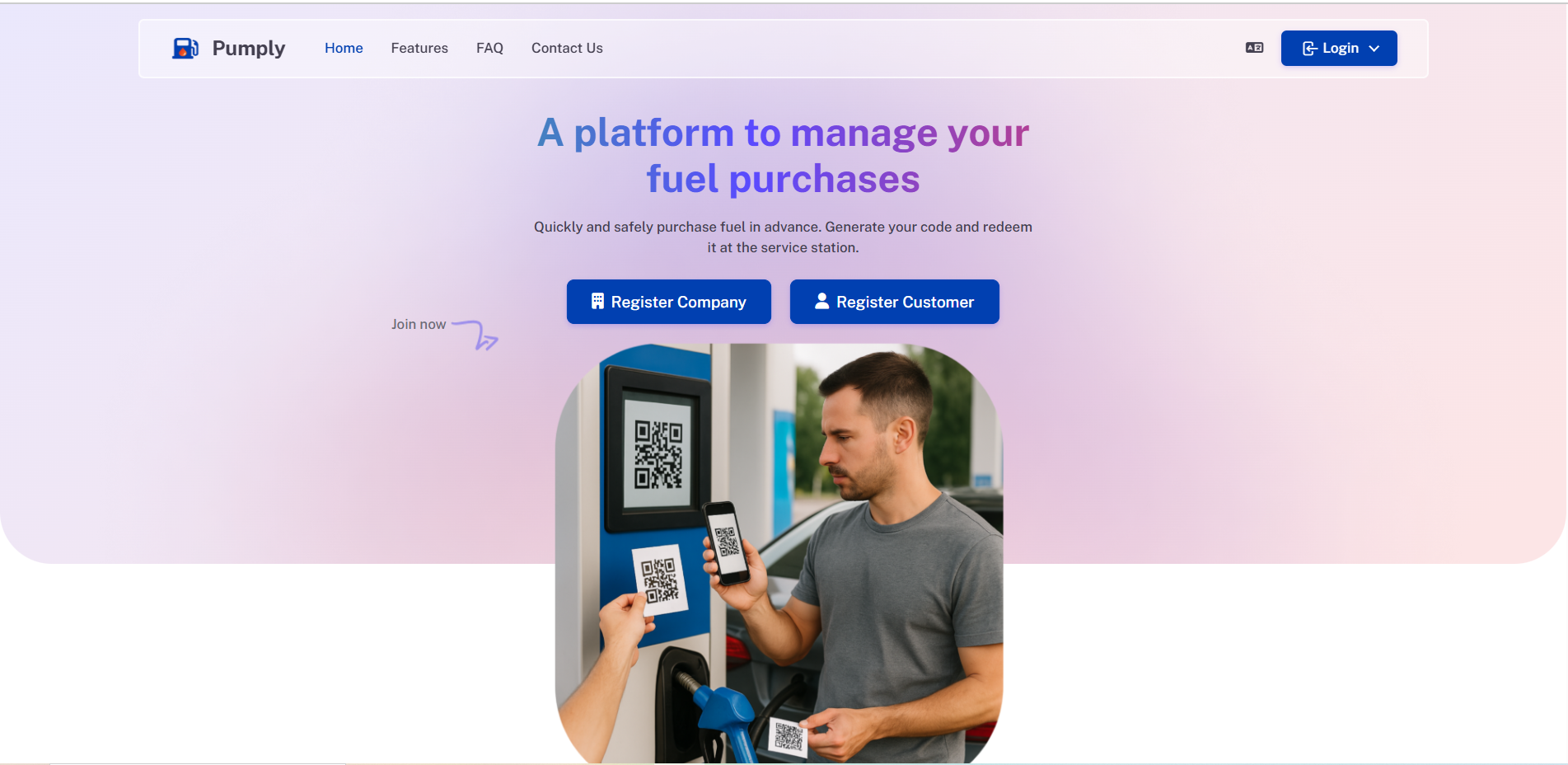Click the curved arrow beside Join now
Image resolution: width=1568 pixels, height=765 pixels.
click(x=475, y=335)
